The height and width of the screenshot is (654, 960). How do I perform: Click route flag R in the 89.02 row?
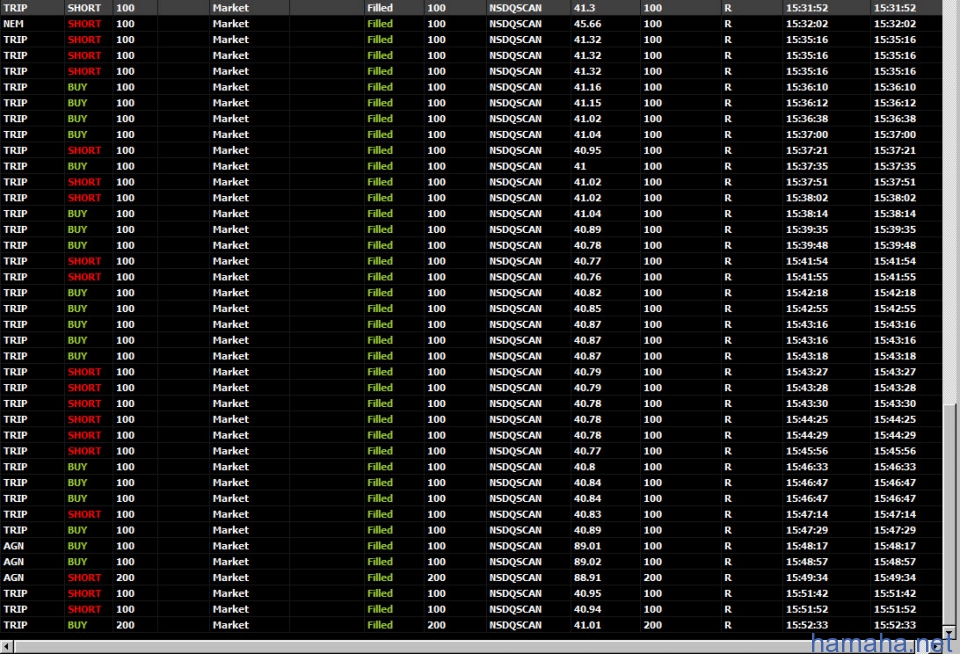click(727, 562)
